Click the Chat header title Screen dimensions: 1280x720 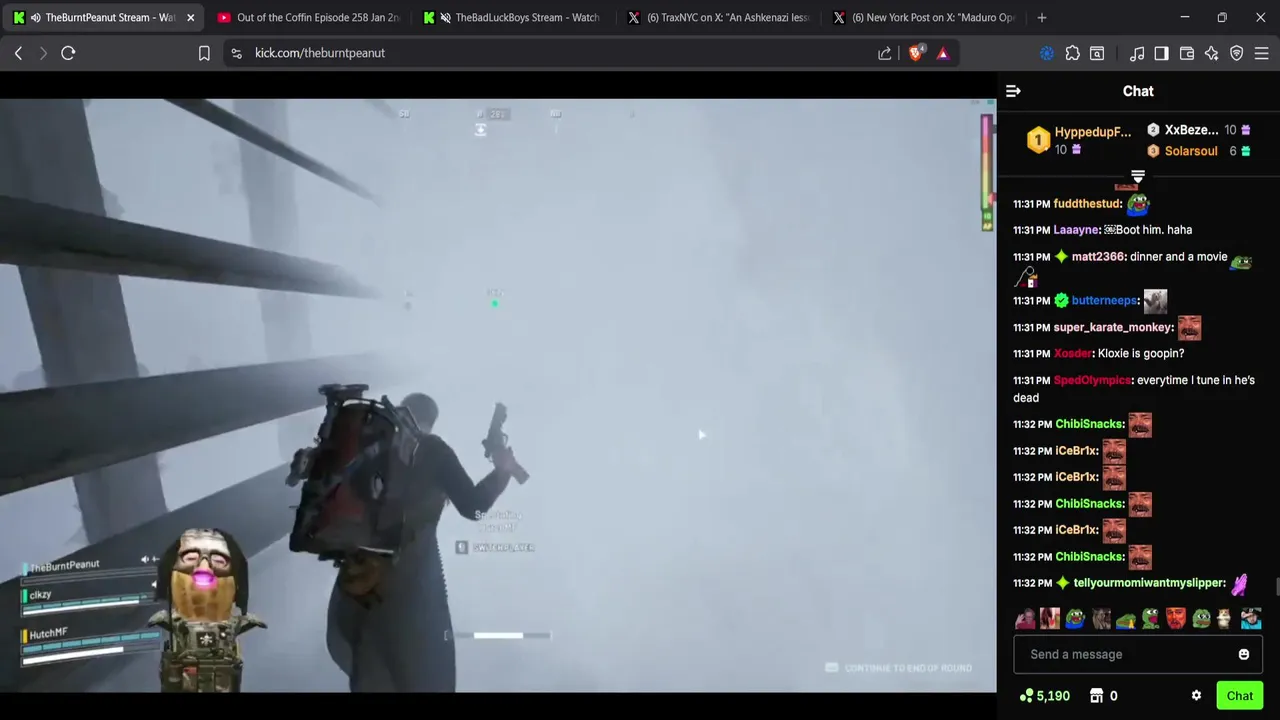(1138, 91)
